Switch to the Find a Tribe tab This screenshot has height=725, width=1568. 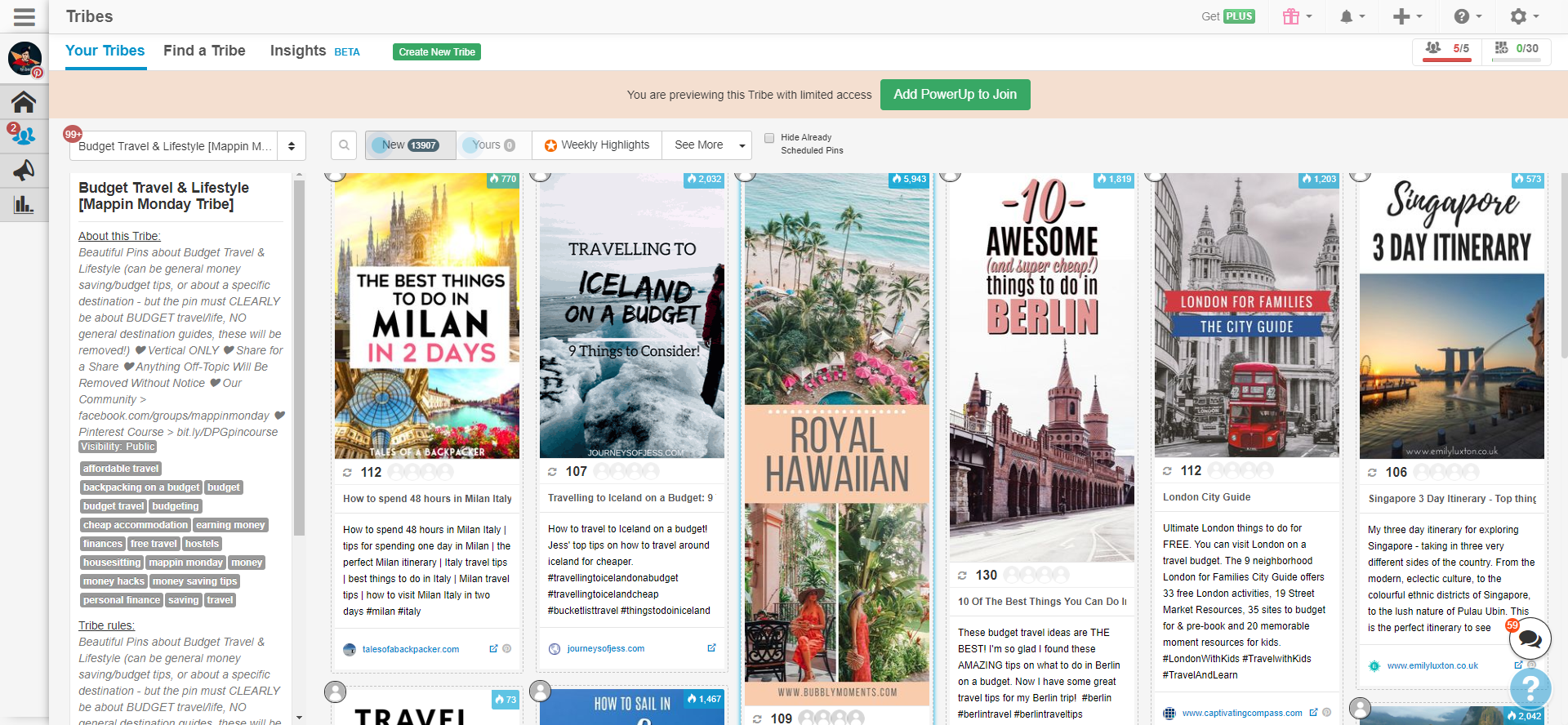204,51
